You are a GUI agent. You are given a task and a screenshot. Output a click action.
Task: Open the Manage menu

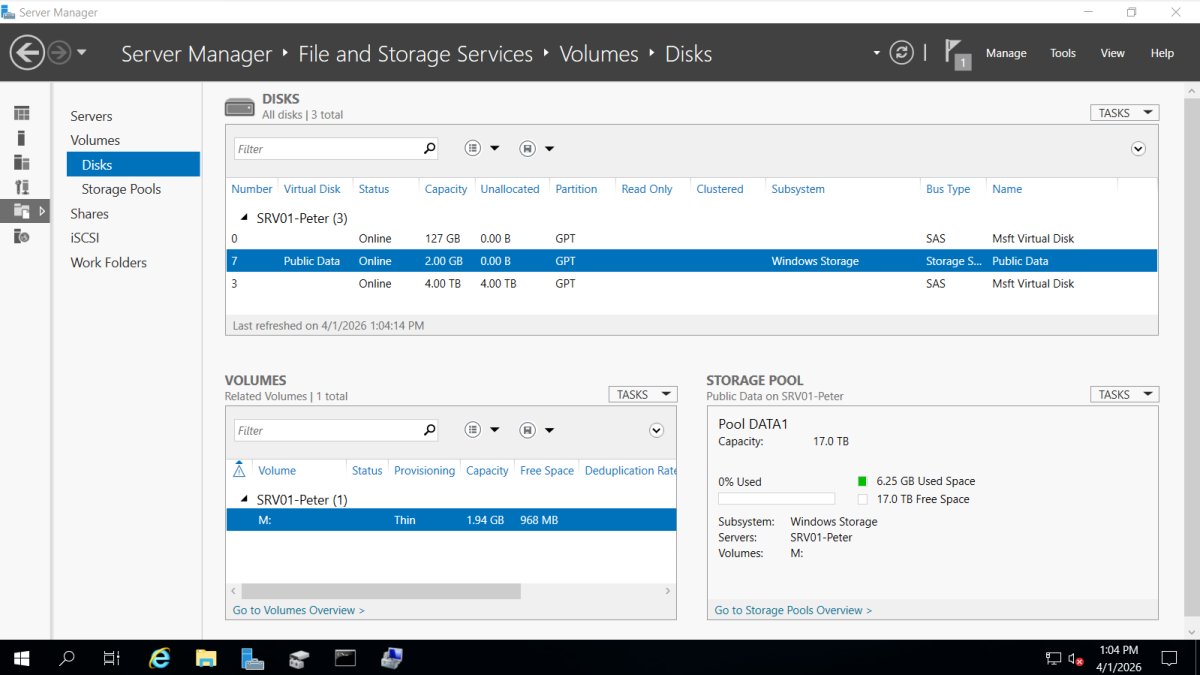click(x=1005, y=53)
